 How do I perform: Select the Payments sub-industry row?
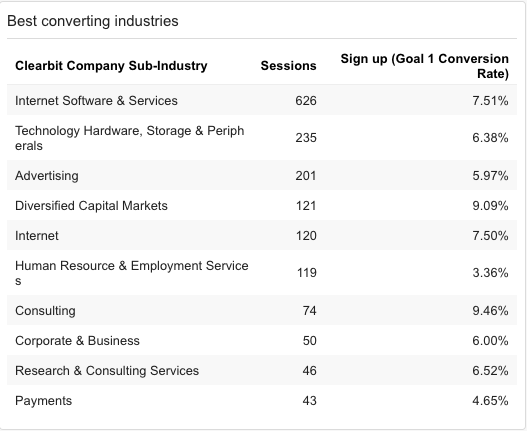point(262,400)
